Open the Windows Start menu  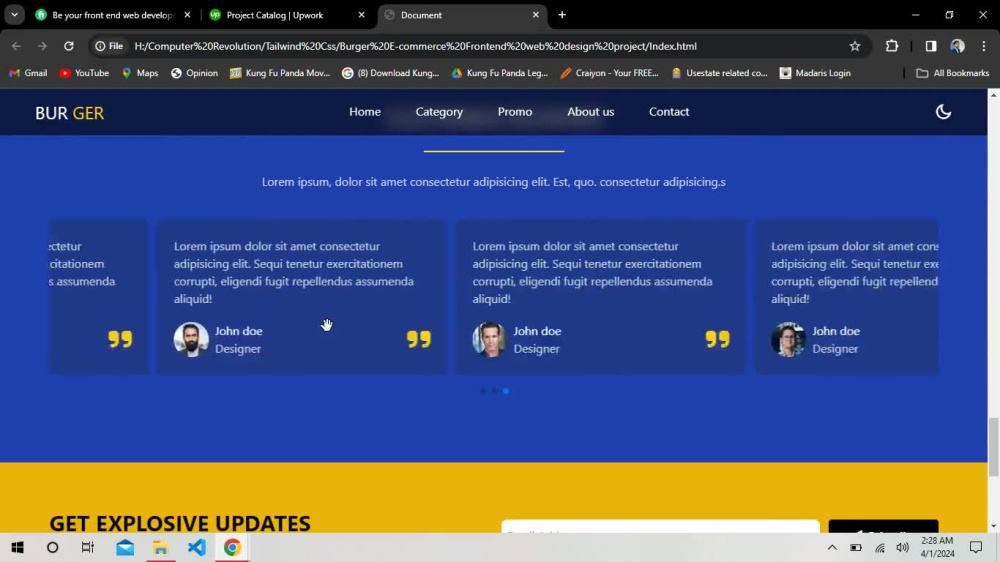click(x=17, y=547)
